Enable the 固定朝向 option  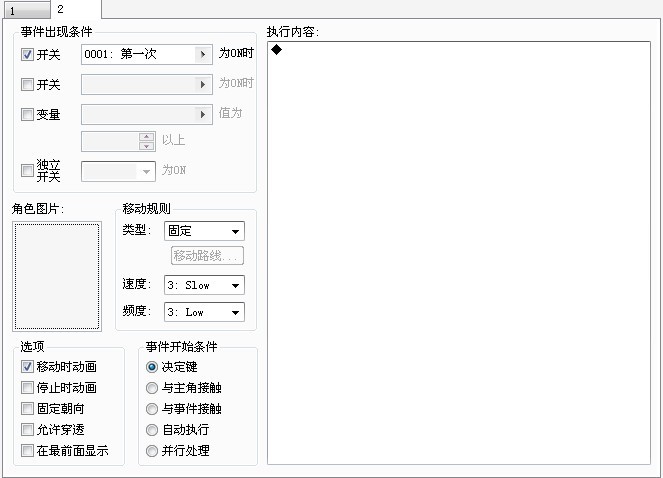click(27, 409)
